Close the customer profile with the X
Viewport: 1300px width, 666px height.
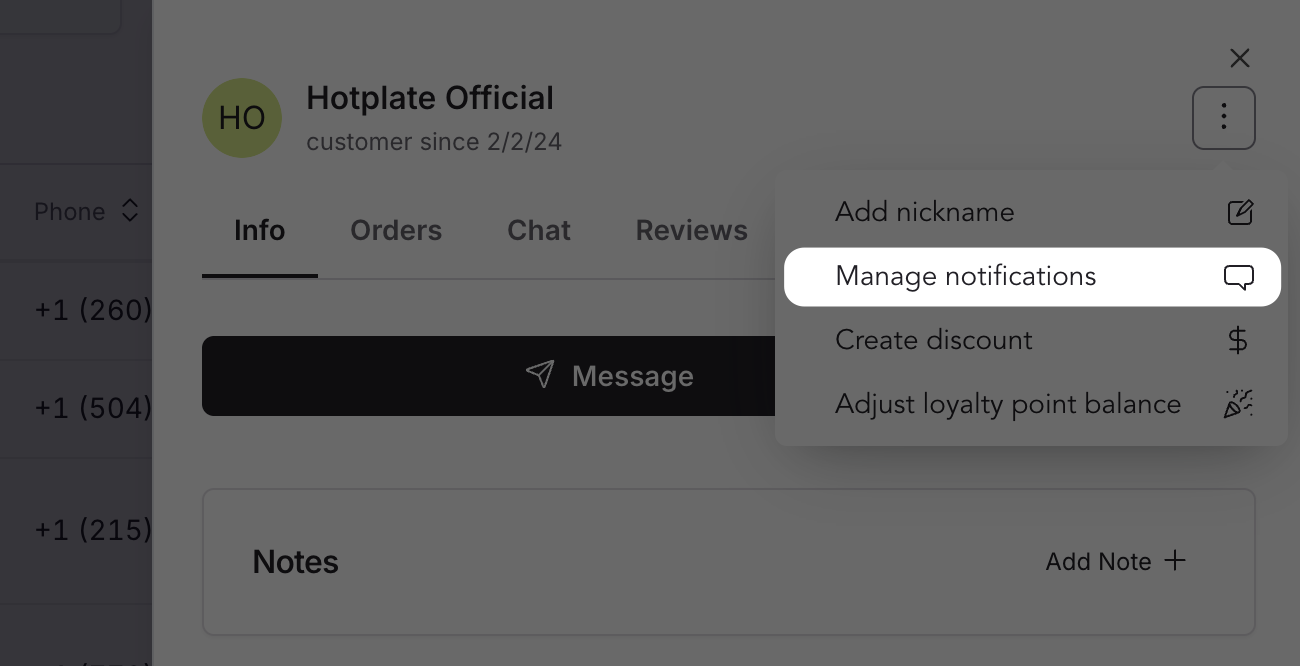click(x=1240, y=58)
